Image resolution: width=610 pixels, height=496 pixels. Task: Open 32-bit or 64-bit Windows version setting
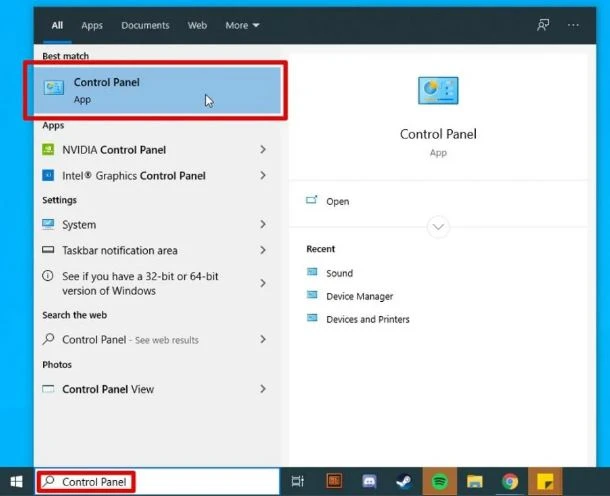[157, 283]
